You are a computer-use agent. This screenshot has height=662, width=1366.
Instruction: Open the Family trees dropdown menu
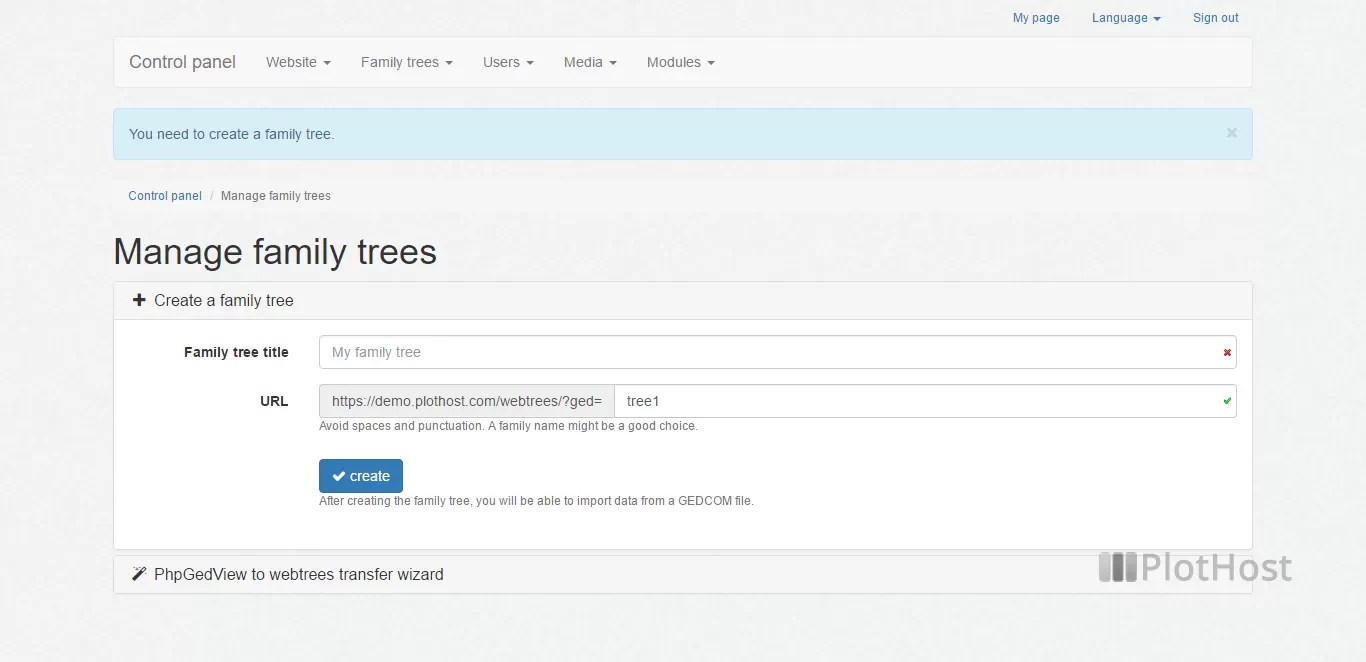click(406, 62)
